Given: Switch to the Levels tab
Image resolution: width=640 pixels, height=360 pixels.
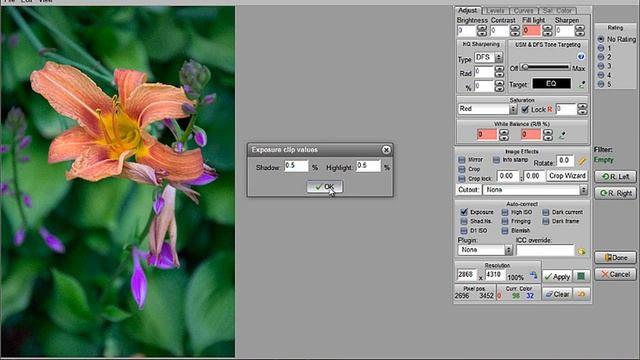Looking at the screenshot, I should point(496,11).
